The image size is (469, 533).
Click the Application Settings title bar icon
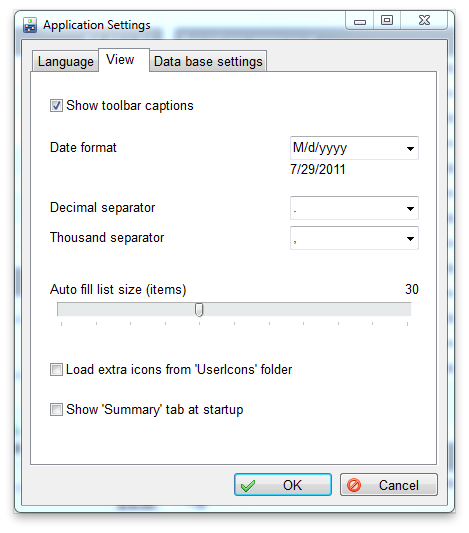30,25
